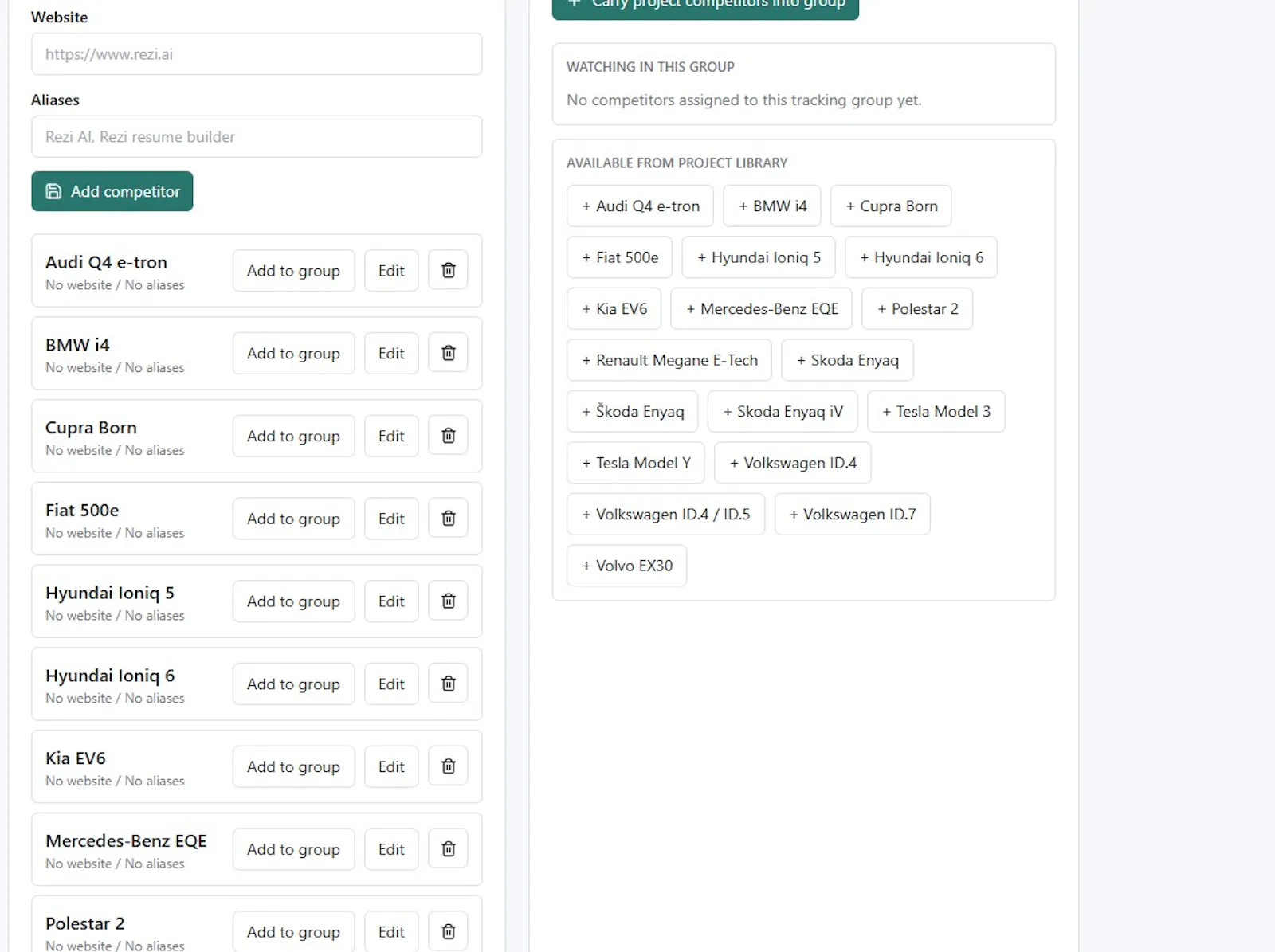Edit the Hyundai Ioniq 5 entry
Viewport: 1275px width, 952px height.
[x=391, y=601]
